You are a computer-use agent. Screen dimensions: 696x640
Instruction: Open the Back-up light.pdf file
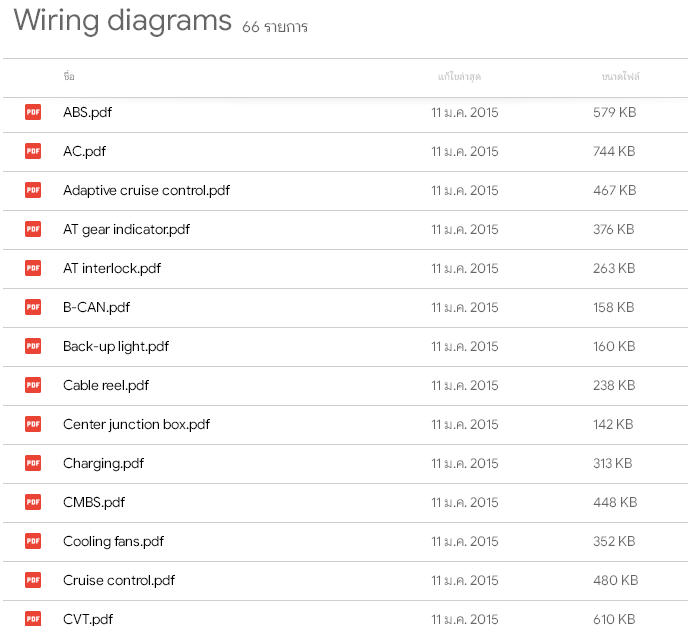click(x=116, y=346)
